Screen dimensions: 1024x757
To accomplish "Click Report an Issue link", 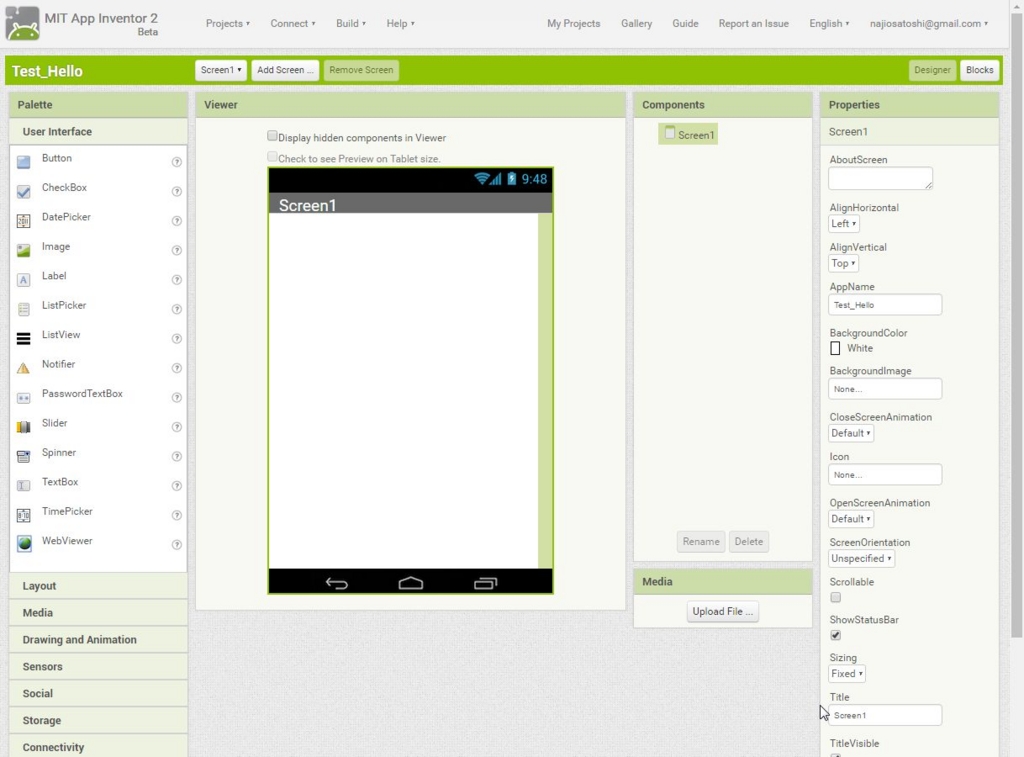I will coord(754,24).
